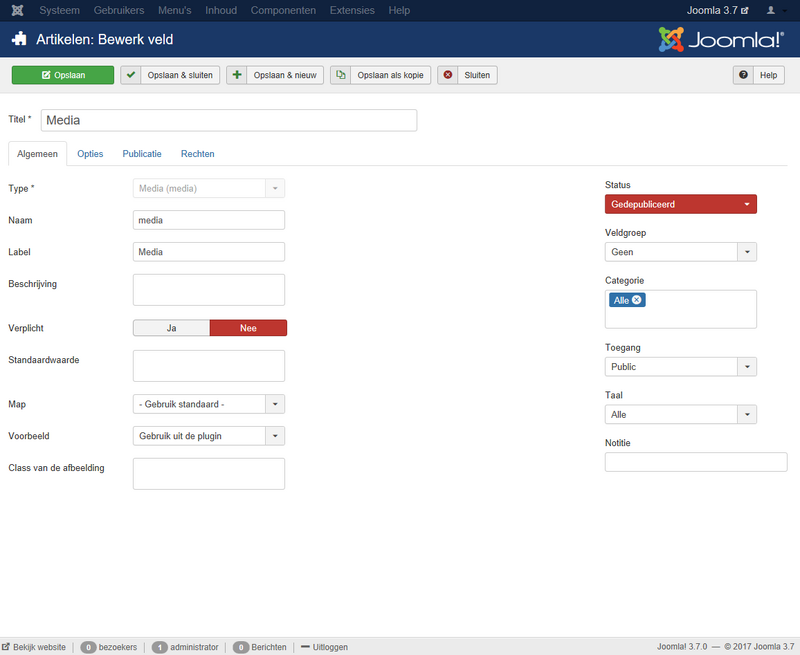
Task: Click Opslaan & nieuw plus button
Action: tap(275, 75)
